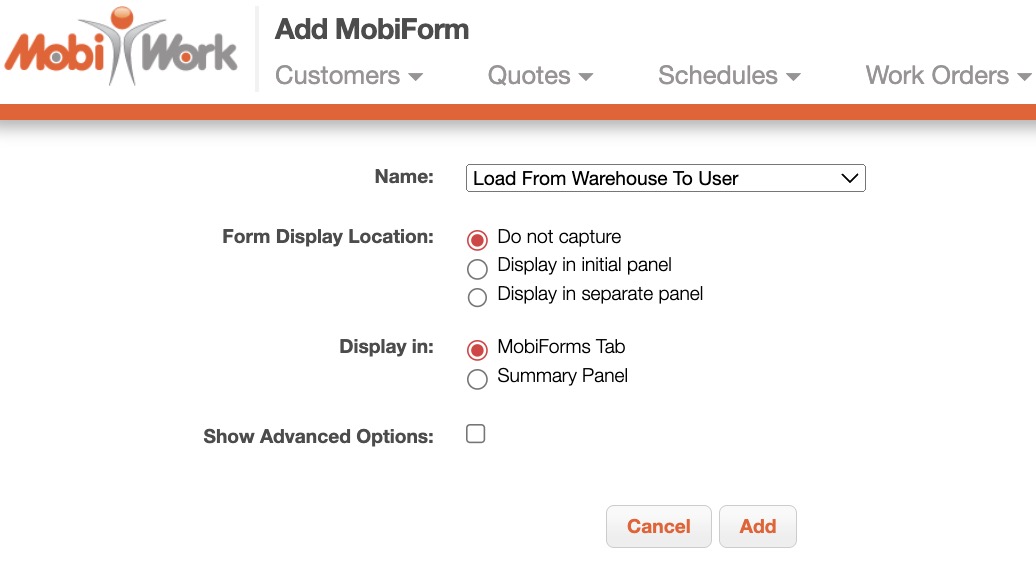Viewport: 1036px width, 588px height.
Task: Open the Name combo box
Action: pyautogui.click(x=665, y=179)
